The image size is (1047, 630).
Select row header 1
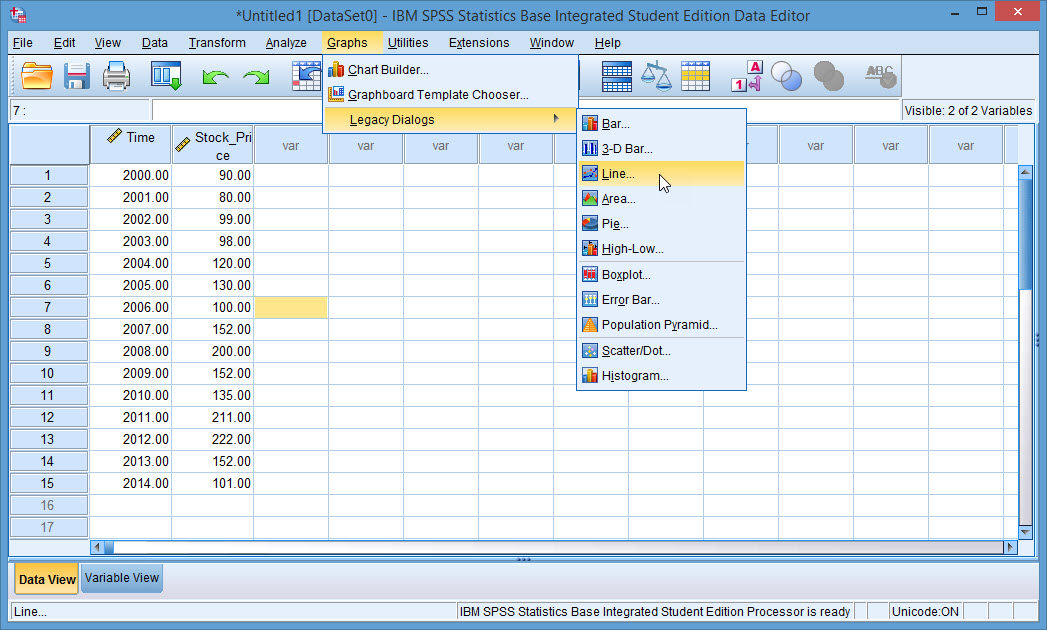49,175
